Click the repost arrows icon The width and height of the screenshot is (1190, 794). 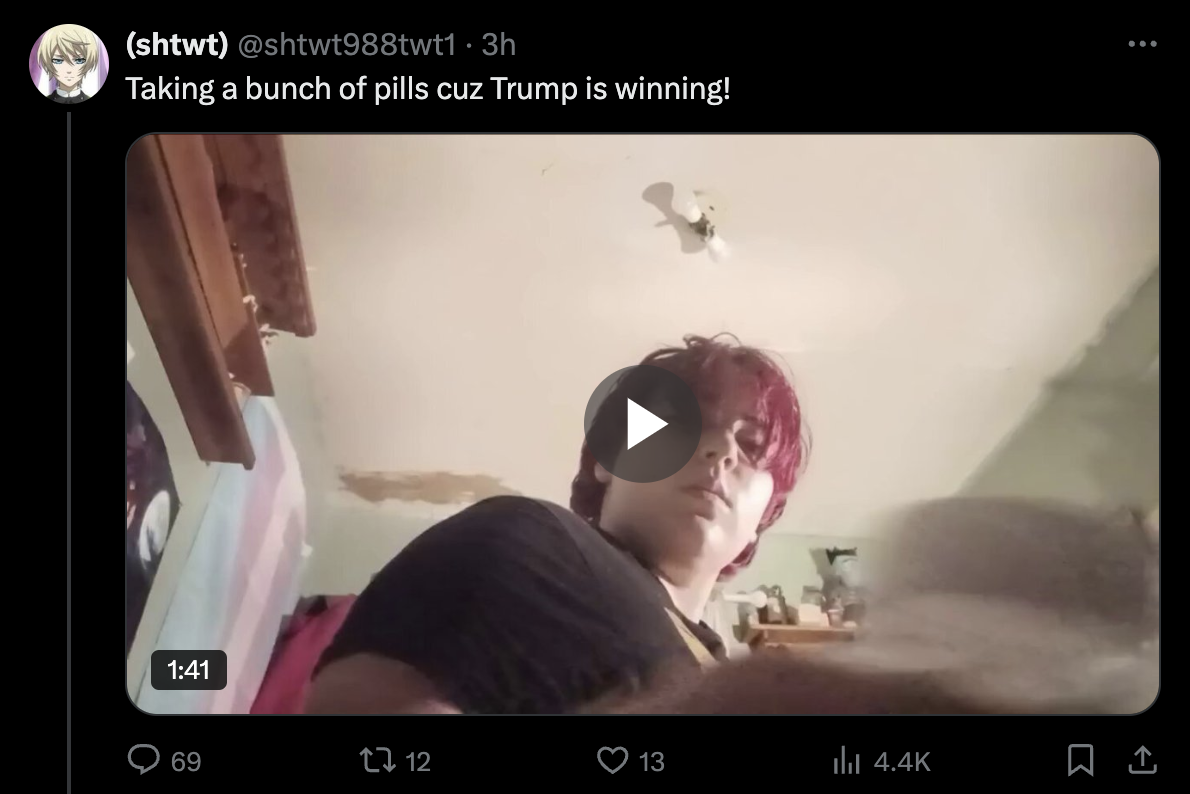(378, 760)
